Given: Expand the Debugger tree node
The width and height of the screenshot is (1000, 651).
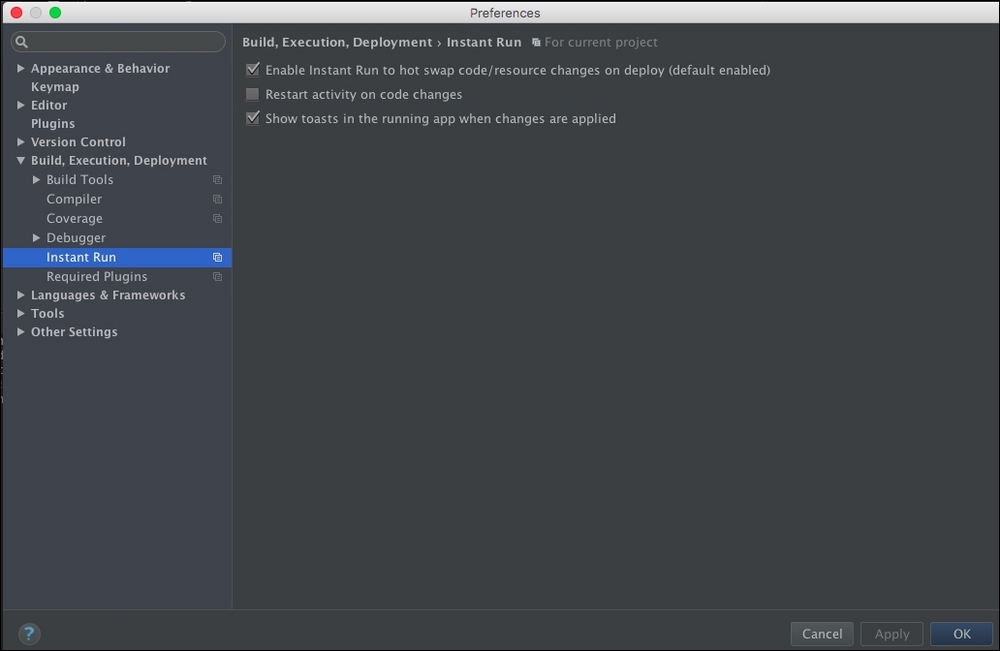Looking at the screenshot, I should point(37,238).
